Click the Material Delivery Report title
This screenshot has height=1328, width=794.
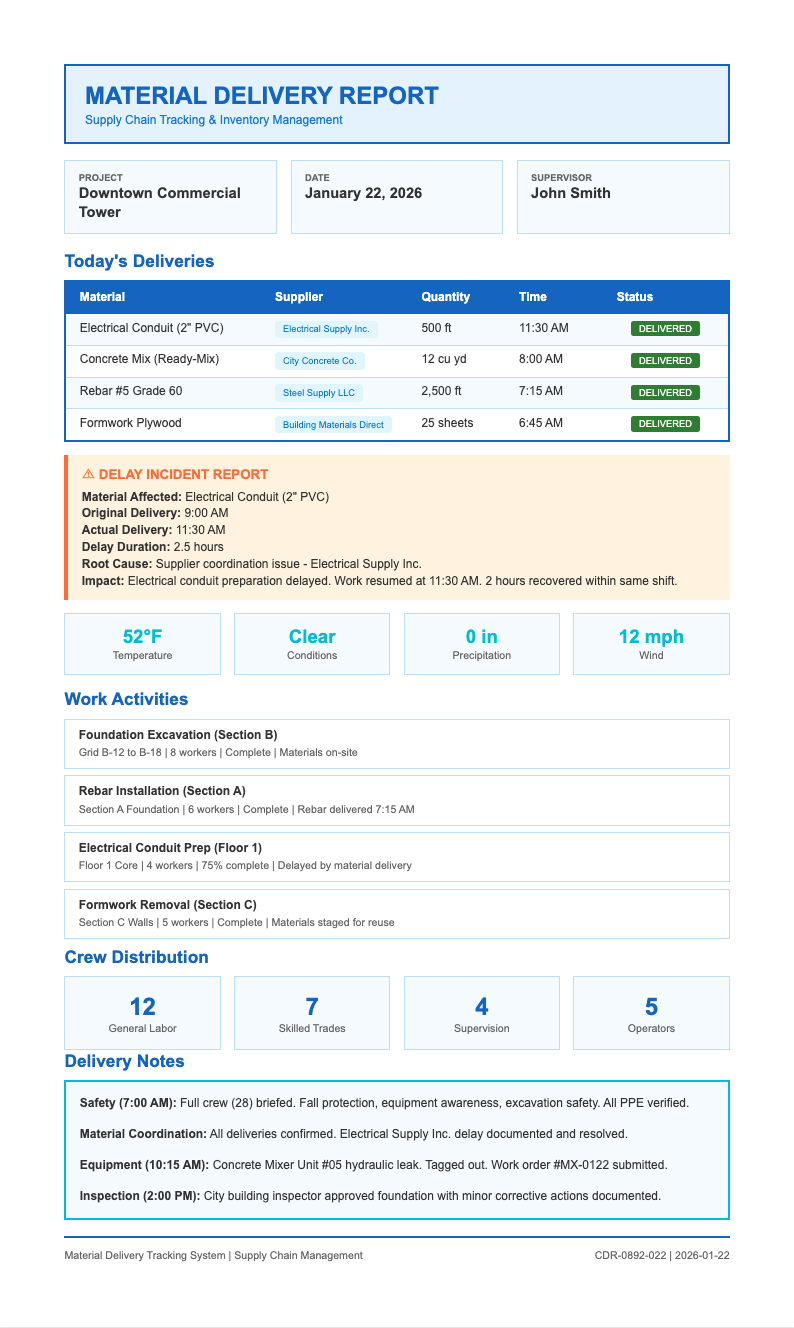click(262, 96)
